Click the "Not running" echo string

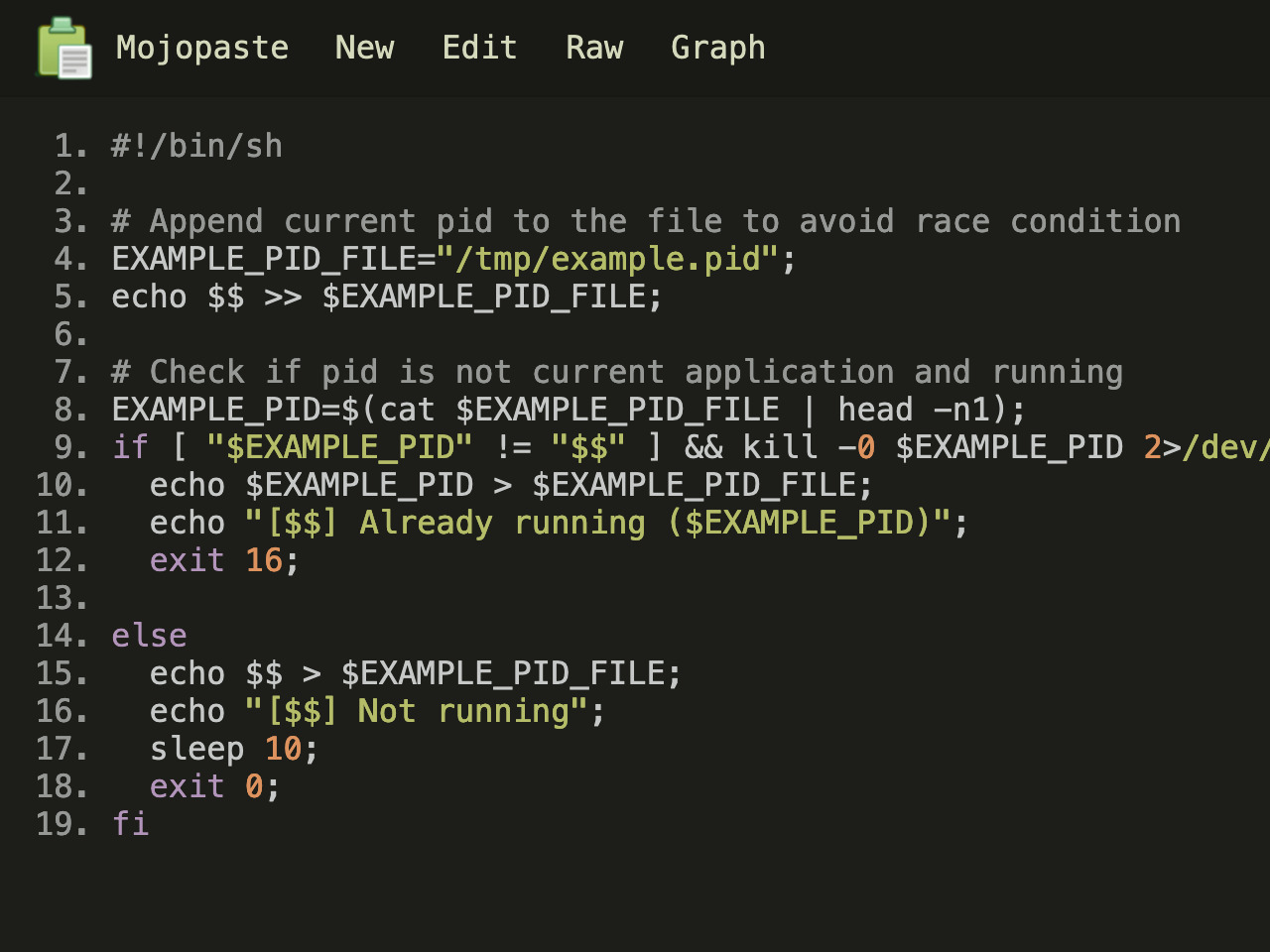(x=417, y=711)
